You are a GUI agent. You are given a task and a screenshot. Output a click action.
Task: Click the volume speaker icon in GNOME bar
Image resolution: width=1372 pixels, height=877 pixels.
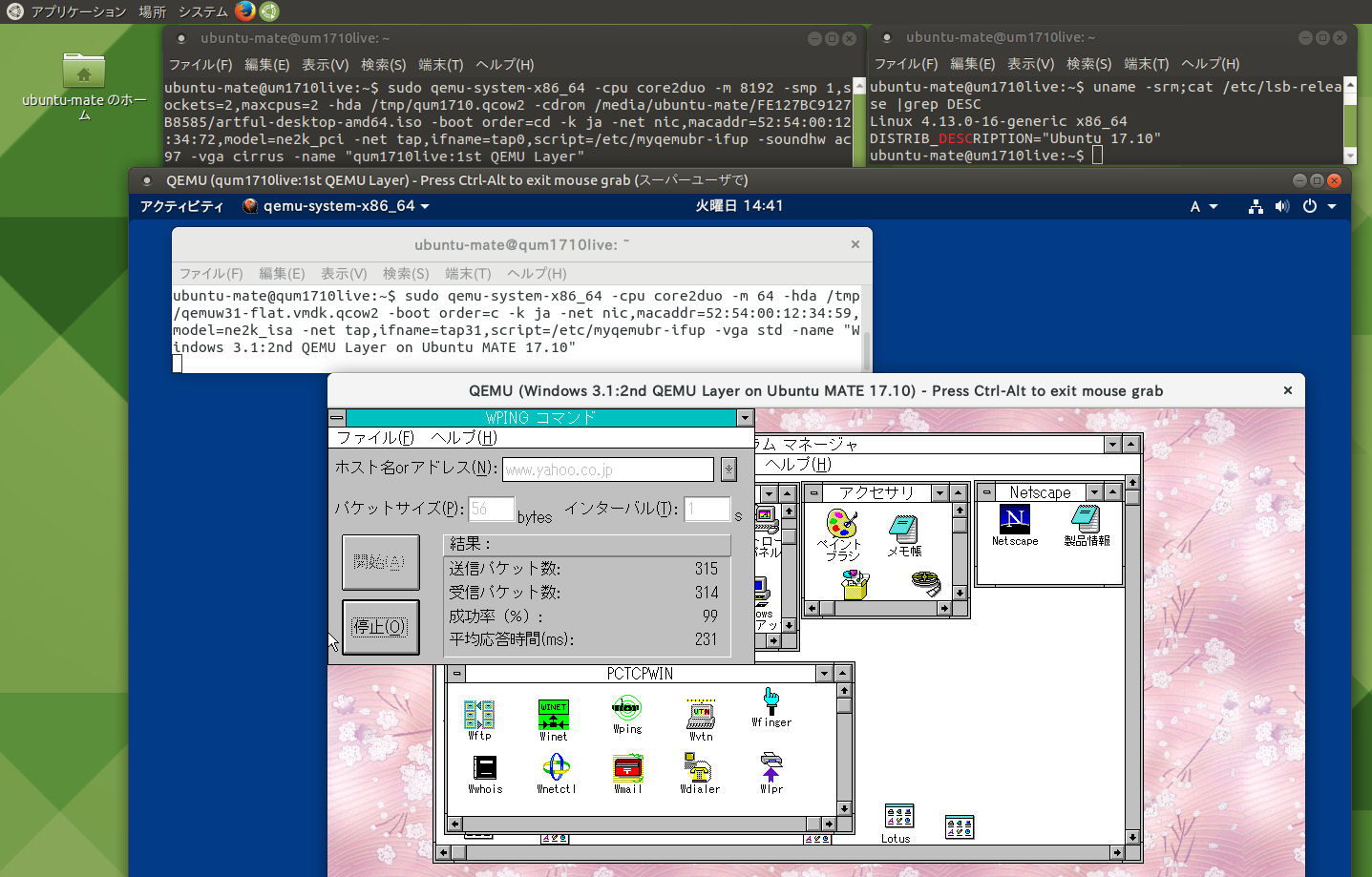[x=1281, y=206]
